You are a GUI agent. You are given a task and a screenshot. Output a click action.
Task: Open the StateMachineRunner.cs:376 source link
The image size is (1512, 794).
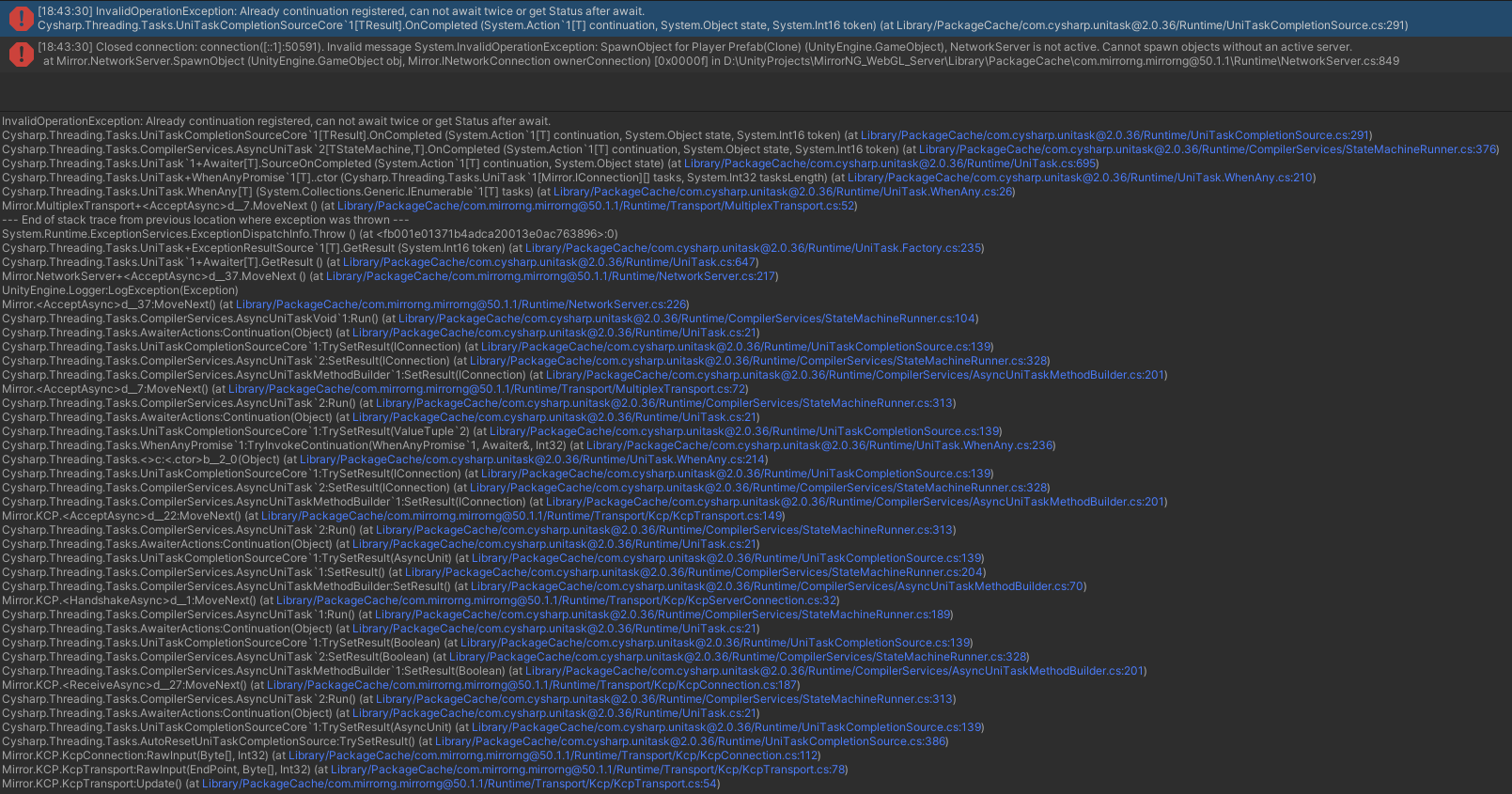[x=1208, y=149]
